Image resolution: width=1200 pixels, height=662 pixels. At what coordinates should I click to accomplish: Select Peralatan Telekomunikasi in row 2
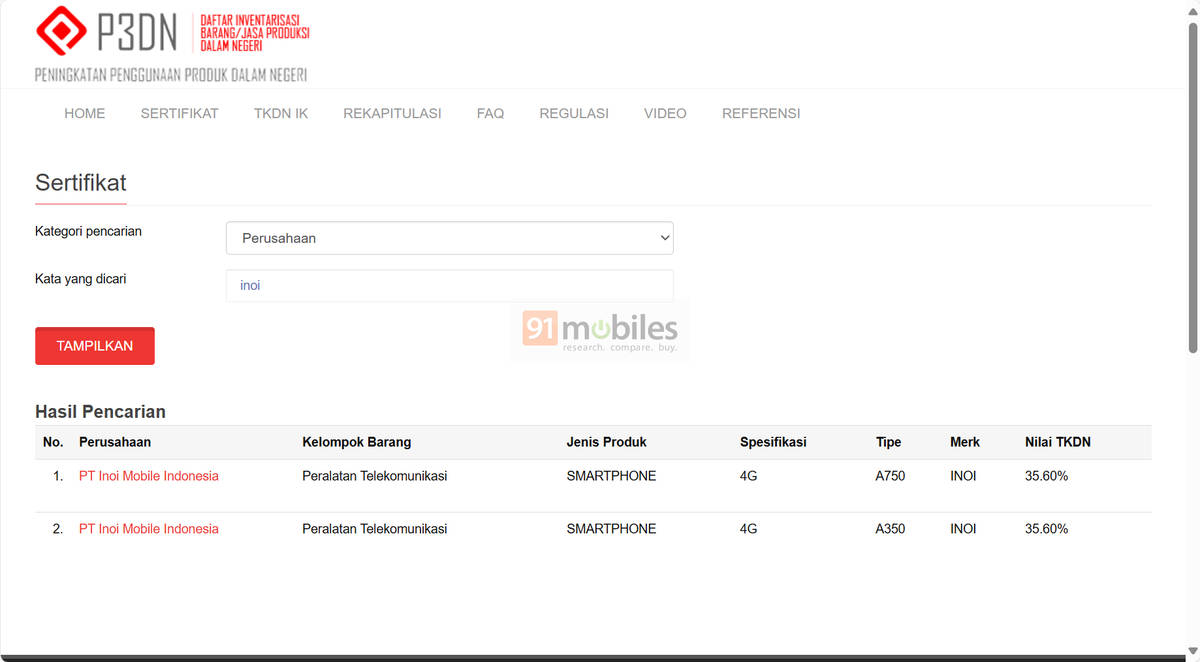(375, 529)
